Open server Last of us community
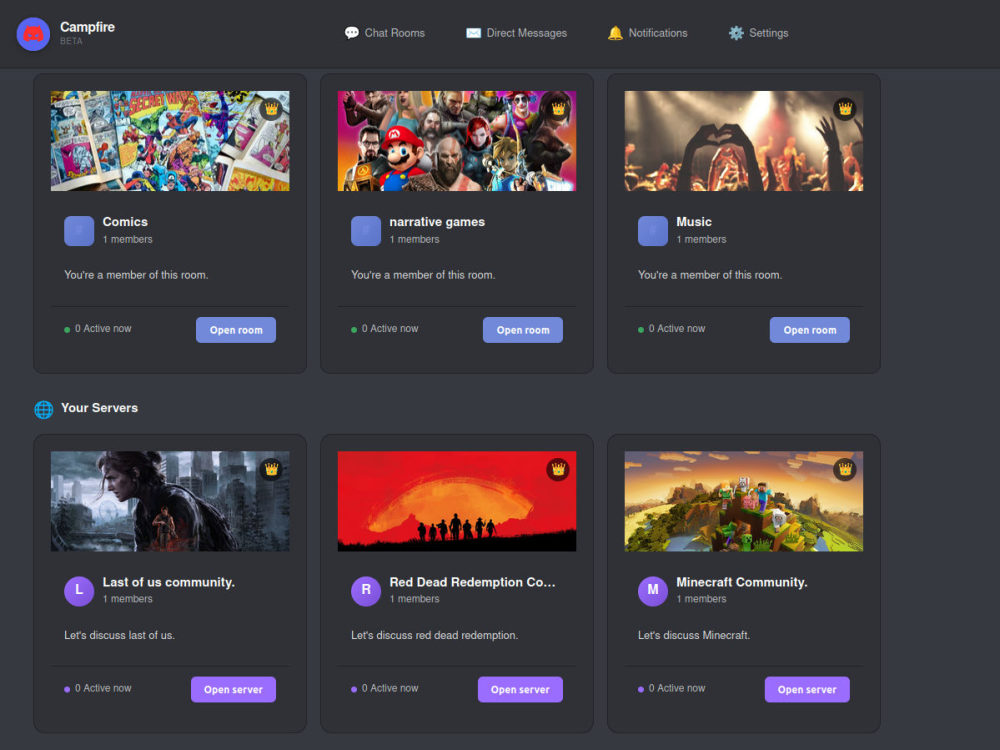1000x750 pixels. (233, 689)
